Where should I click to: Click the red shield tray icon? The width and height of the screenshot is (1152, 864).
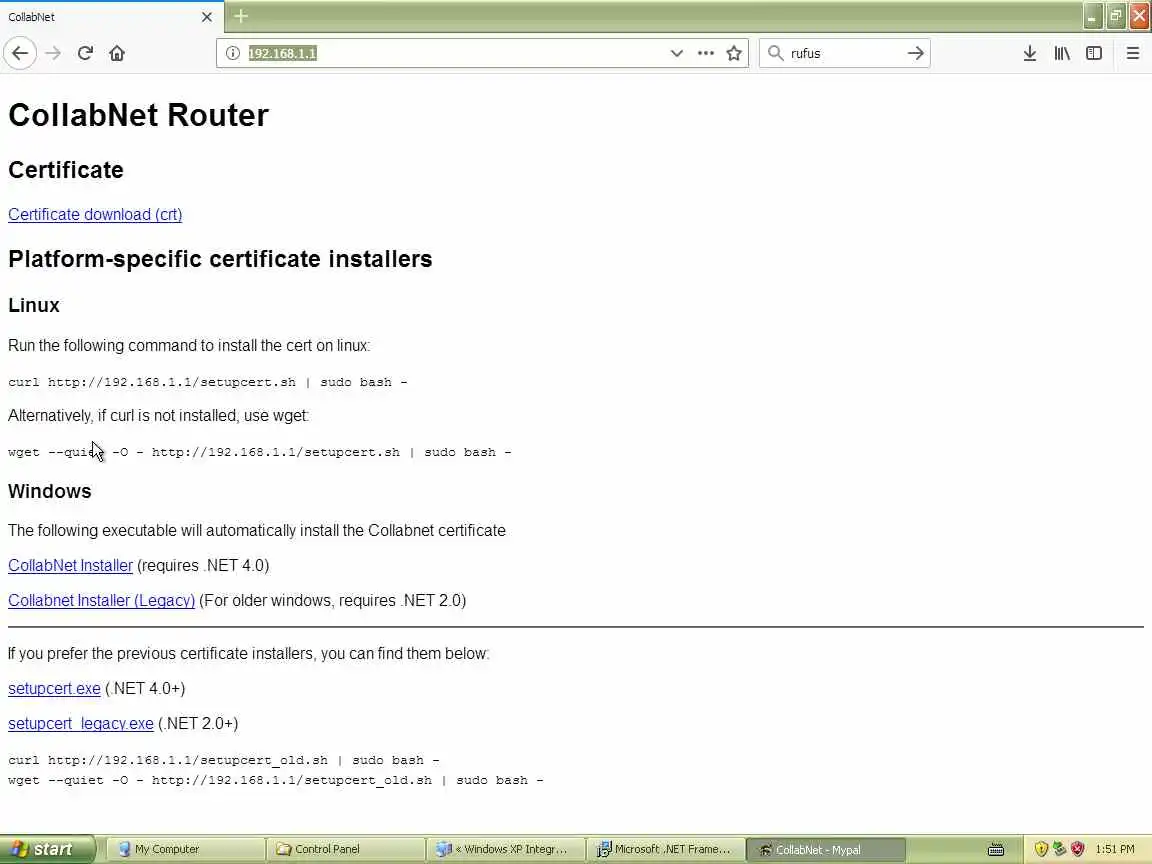point(1078,849)
